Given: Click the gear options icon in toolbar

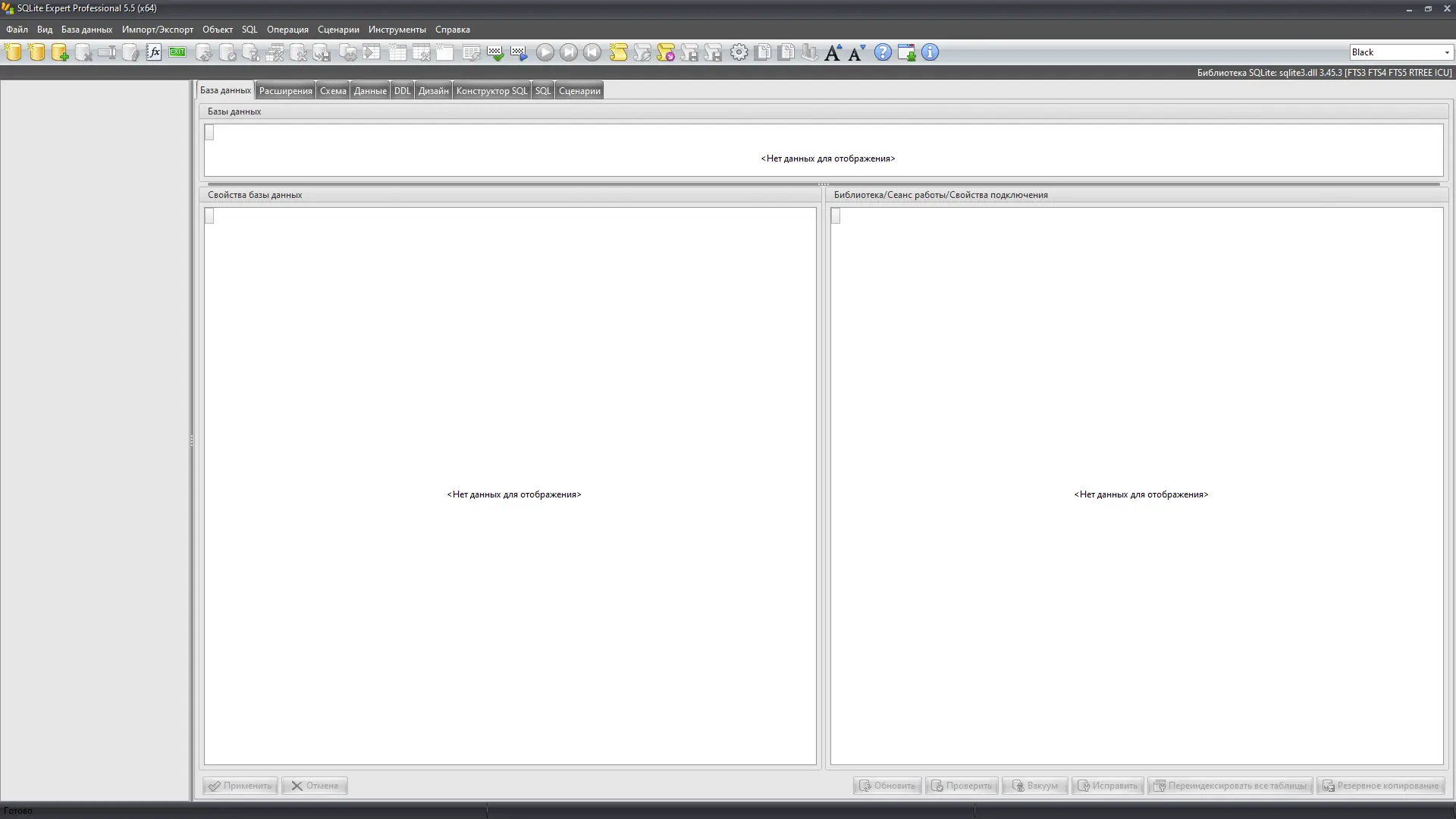Looking at the screenshot, I should click(x=739, y=52).
